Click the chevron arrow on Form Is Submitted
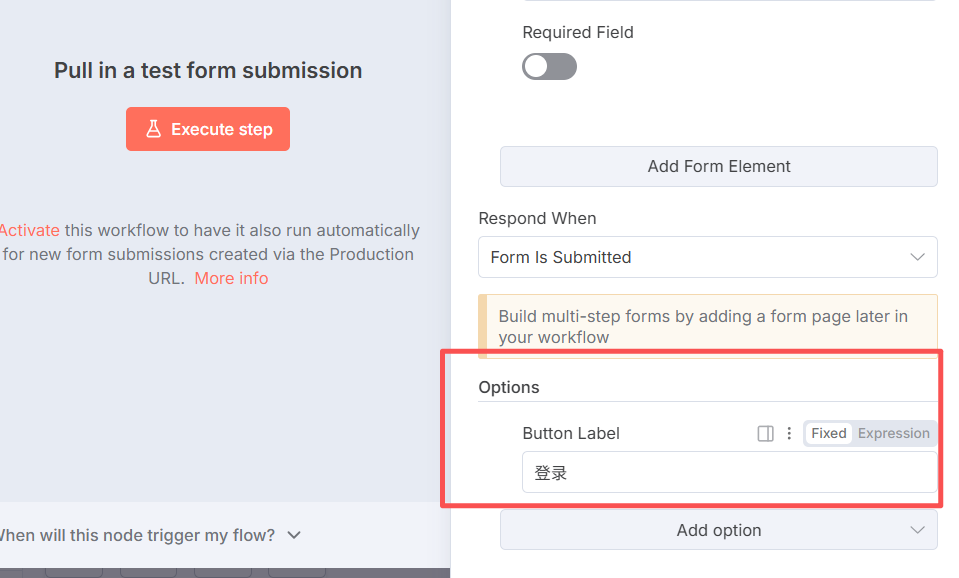Viewport: 959px width, 578px height. coord(917,257)
